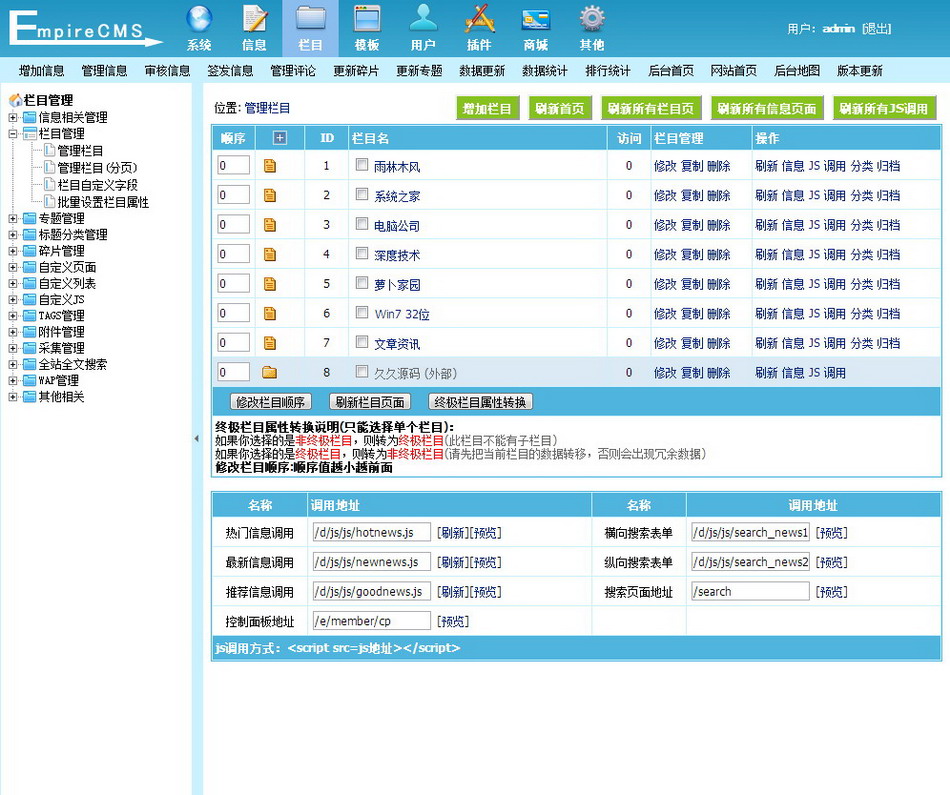950x795 pixels.
Task: Open the 后台地图 menu item
Action: [x=797, y=71]
